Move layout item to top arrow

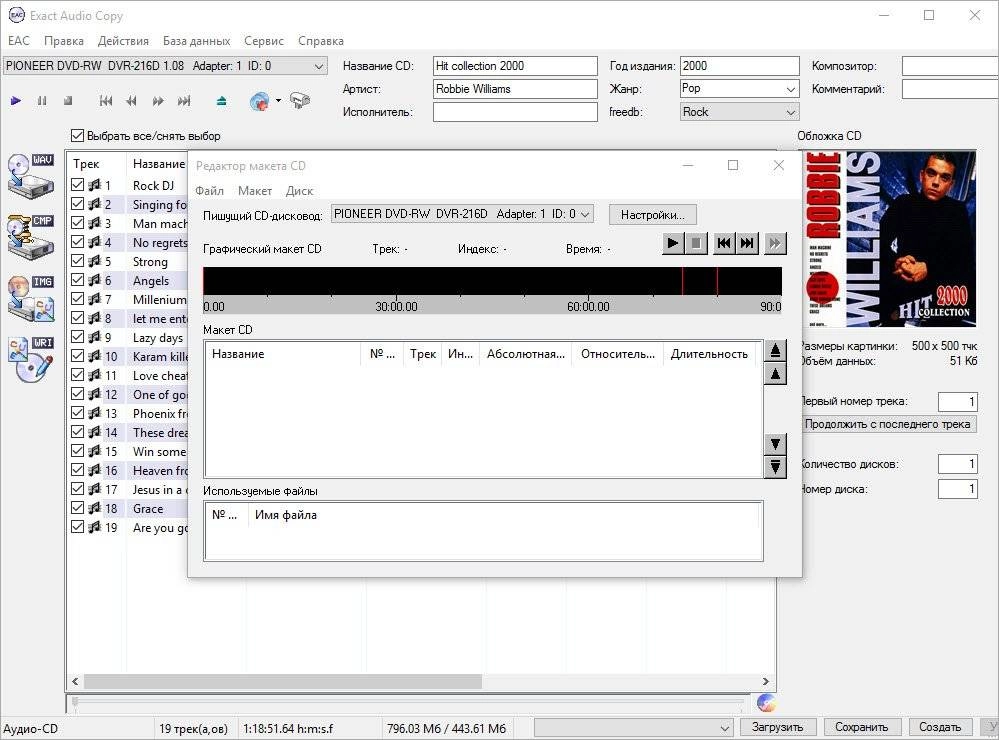point(775,350)
